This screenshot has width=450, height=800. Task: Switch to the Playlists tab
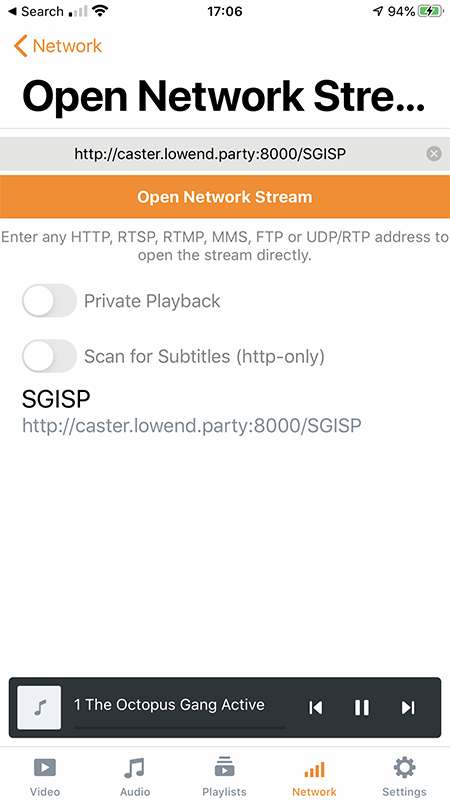click(224, 777)
